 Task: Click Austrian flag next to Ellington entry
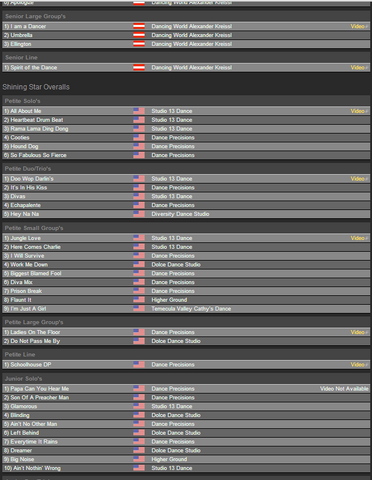tap(139, 44)
